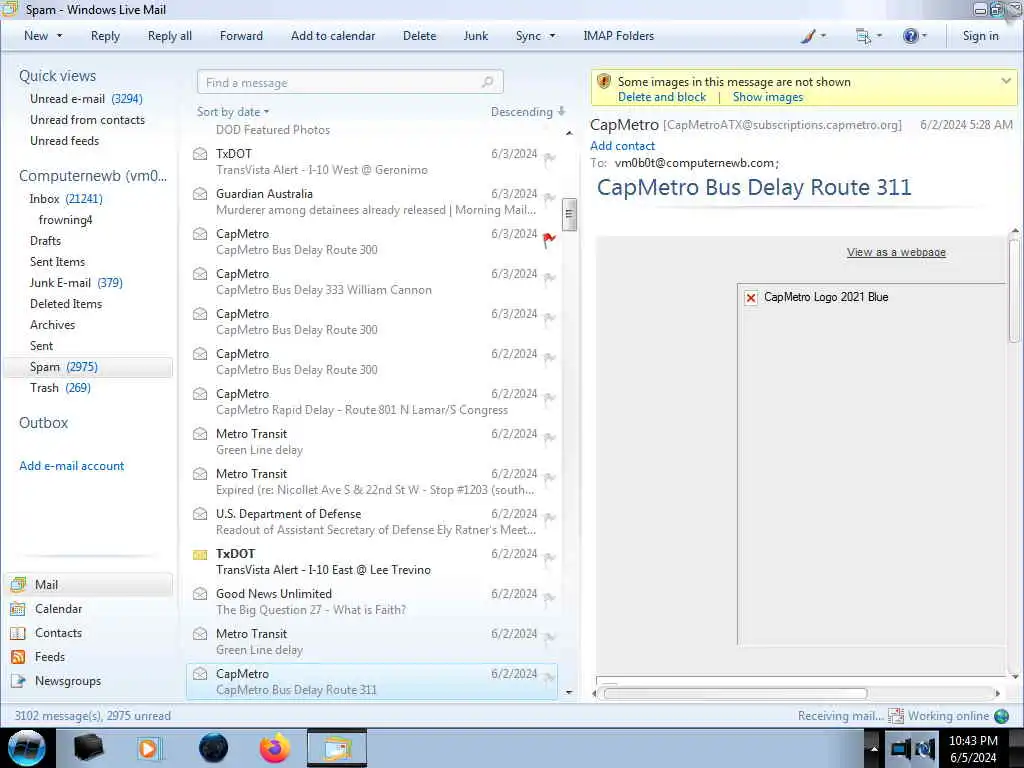Flag the TxDOT I-10 West @ Geronimo message

tap(549, 159)
